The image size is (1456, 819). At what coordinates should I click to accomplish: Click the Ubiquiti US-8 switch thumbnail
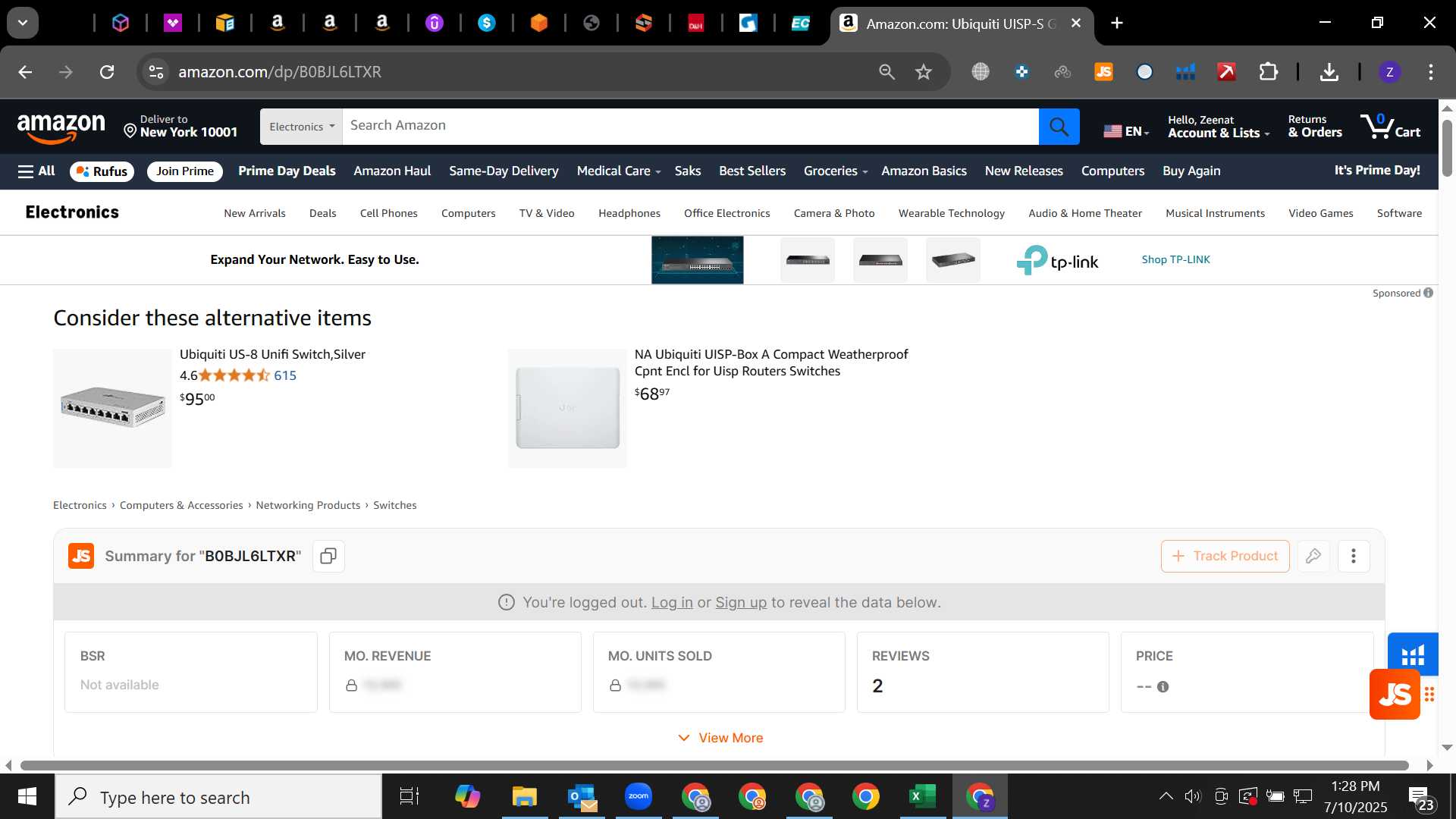tap(112, 408)
